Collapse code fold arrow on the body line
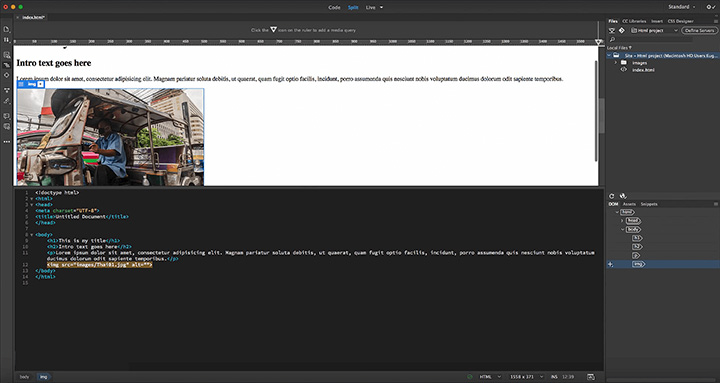Viewport: 720px width, 383px height. (x=31, y=235)
